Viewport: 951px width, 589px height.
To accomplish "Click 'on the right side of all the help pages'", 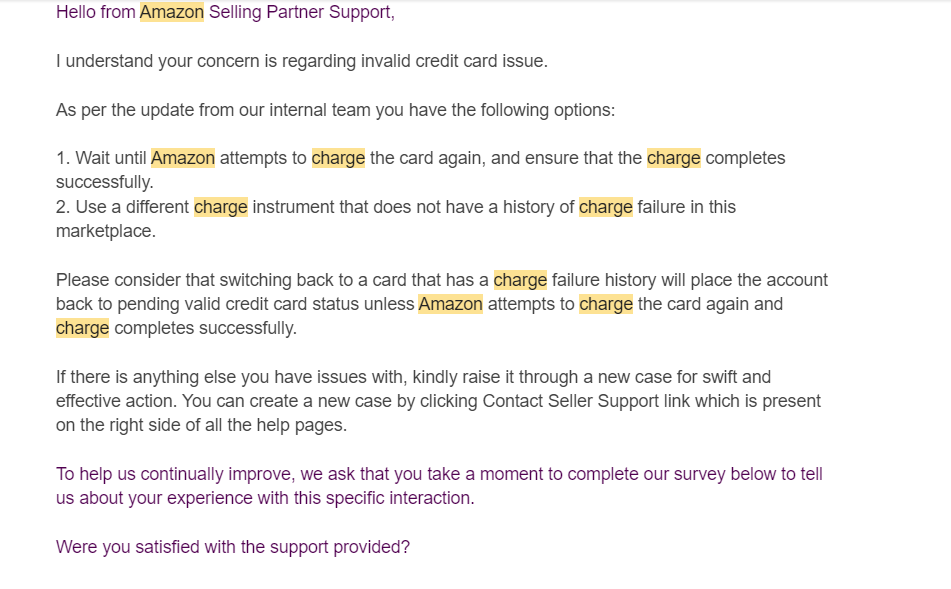I will [x=201, y=425].
